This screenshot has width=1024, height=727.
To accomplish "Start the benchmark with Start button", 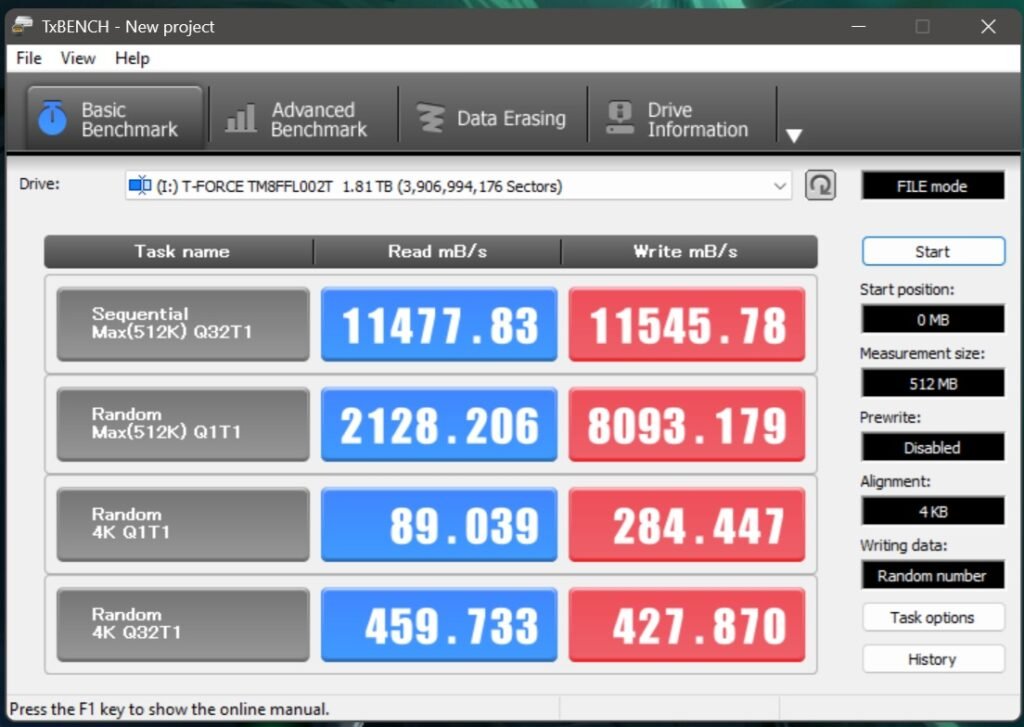I will (x=933, y=251).
